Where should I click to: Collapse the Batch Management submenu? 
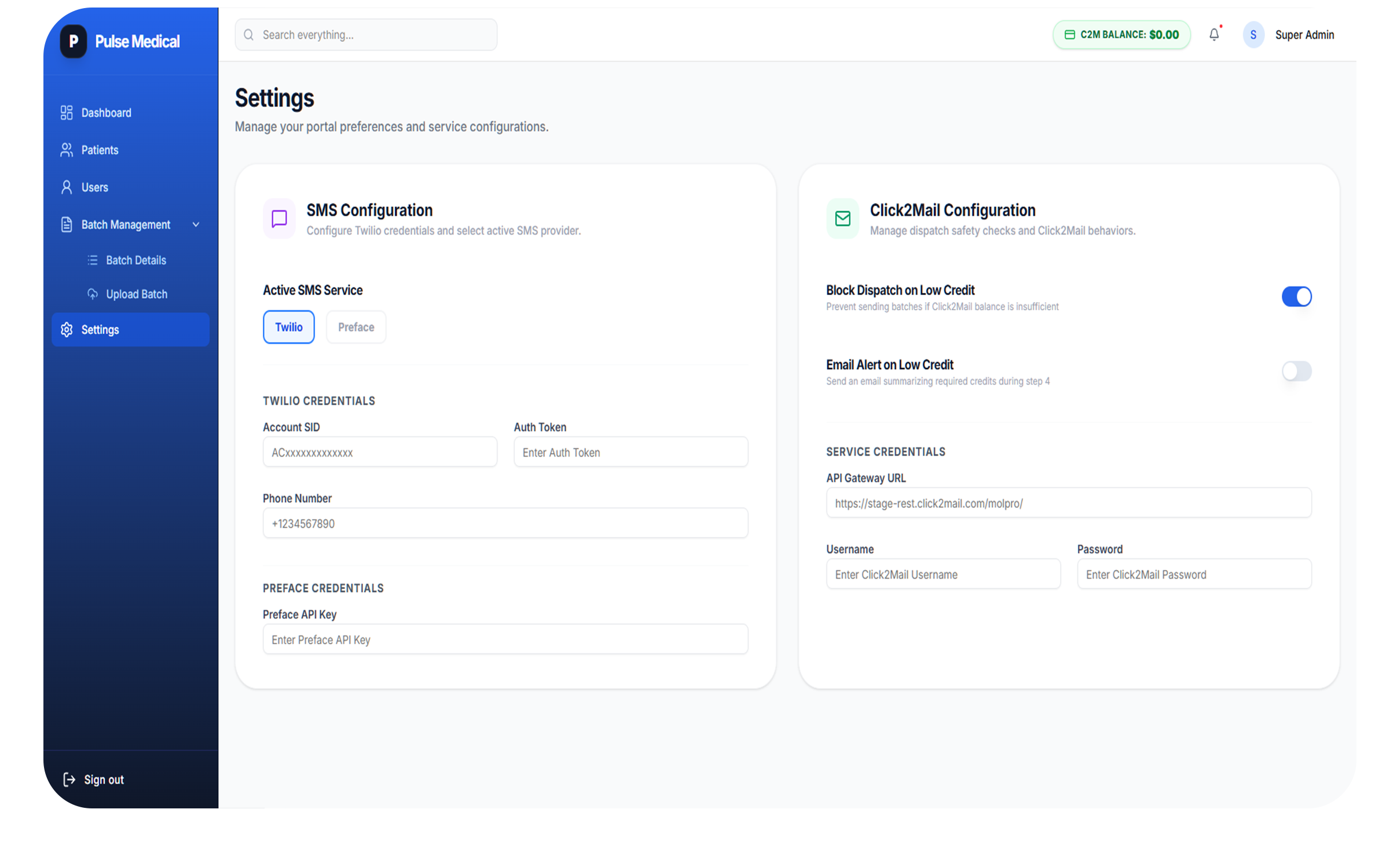pos(196,224)
